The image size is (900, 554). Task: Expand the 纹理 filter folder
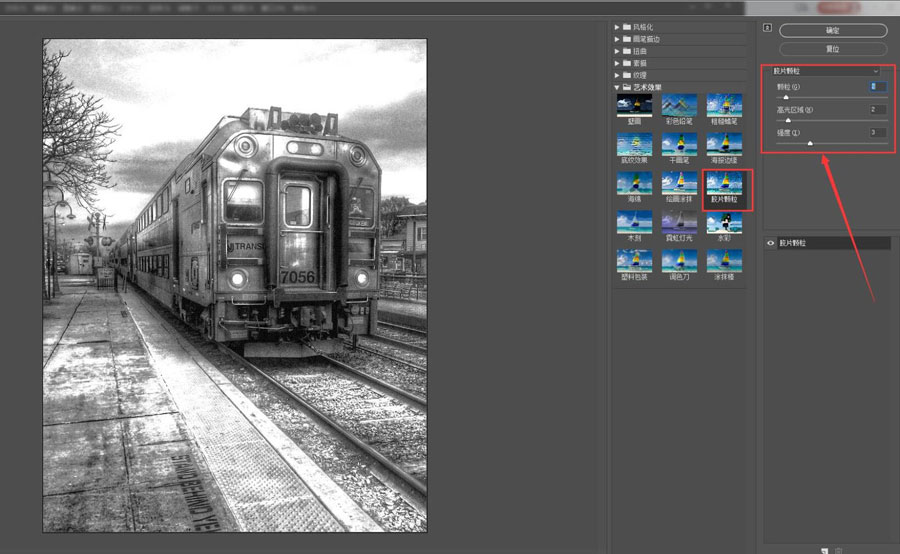(617, 75)
